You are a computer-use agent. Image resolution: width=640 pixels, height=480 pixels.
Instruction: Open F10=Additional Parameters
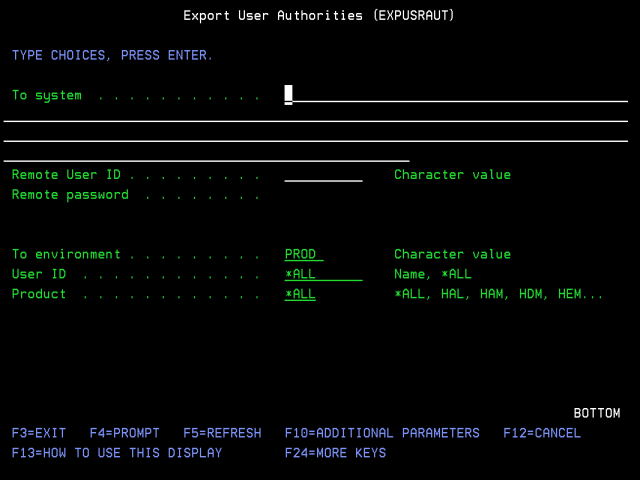382,433
